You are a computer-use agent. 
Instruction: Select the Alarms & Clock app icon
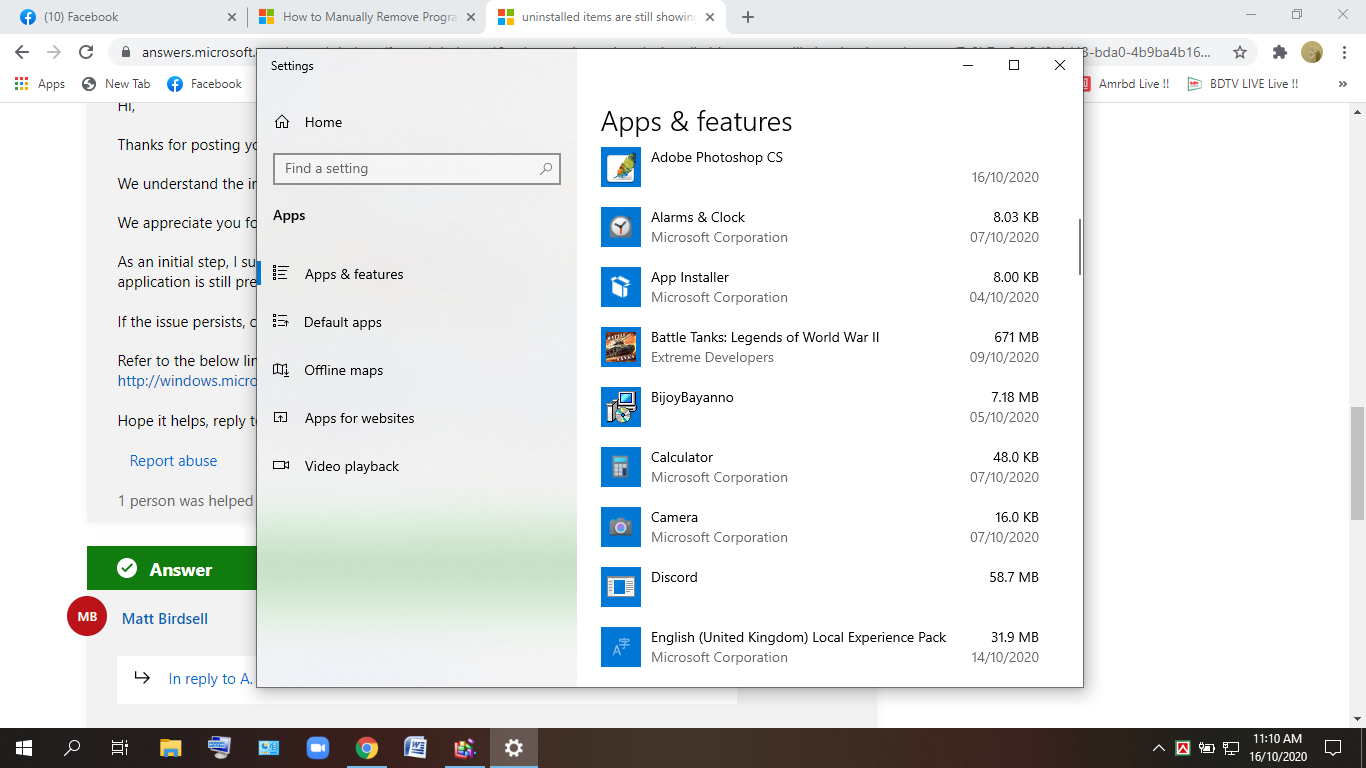pyautogui.click(x=620, y=227)
